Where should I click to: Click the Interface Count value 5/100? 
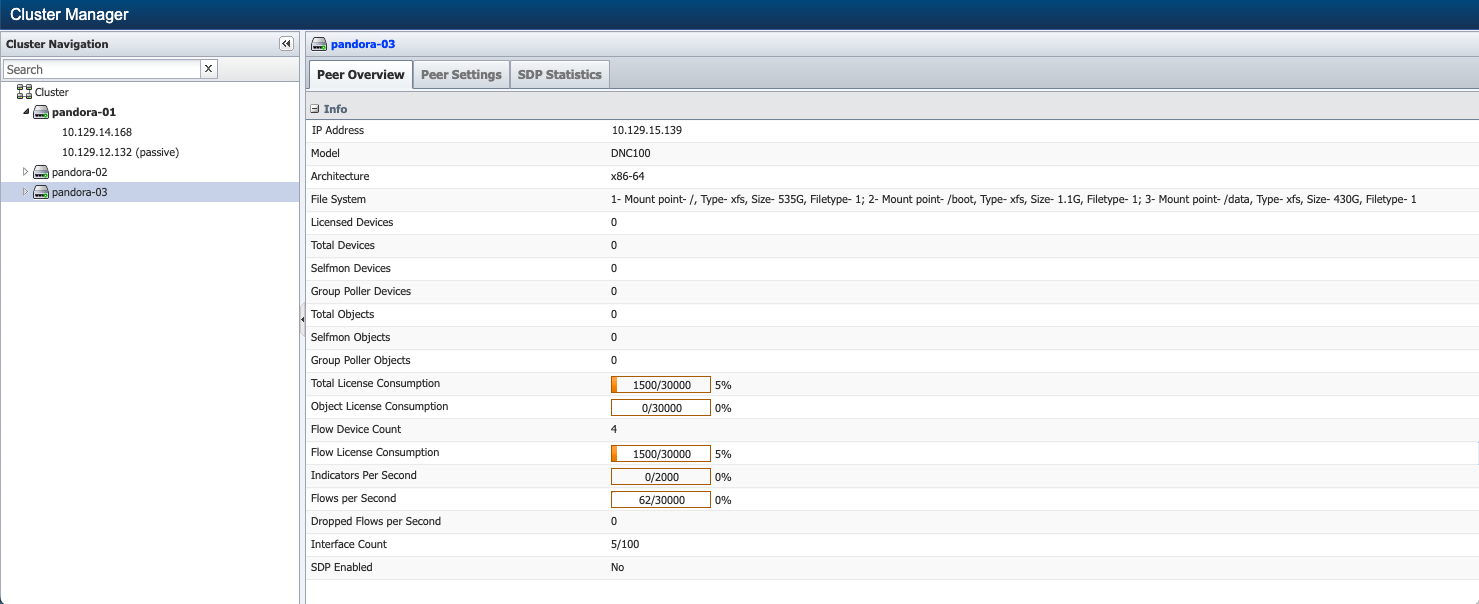click(625, 544)
